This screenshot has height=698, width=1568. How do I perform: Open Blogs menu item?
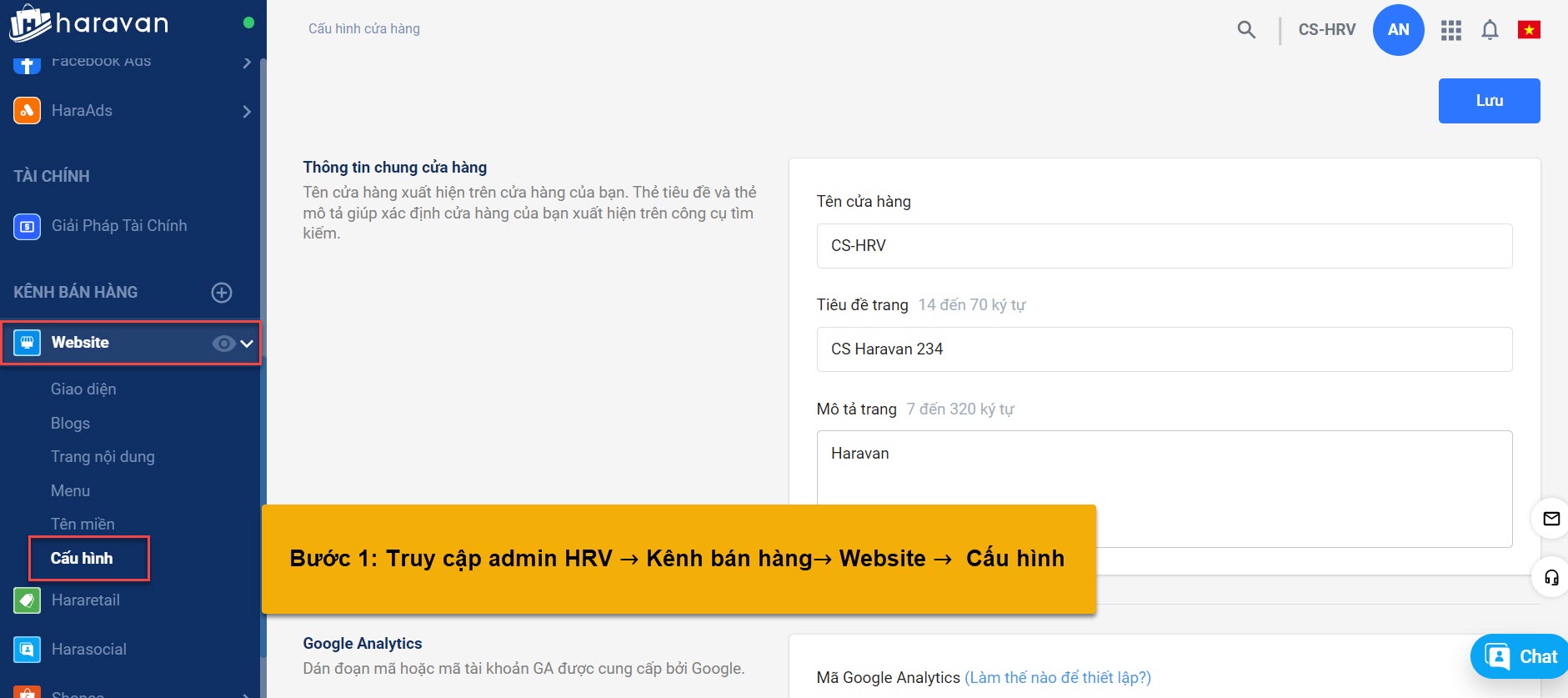pyautogui.click(x=70, y=424)
